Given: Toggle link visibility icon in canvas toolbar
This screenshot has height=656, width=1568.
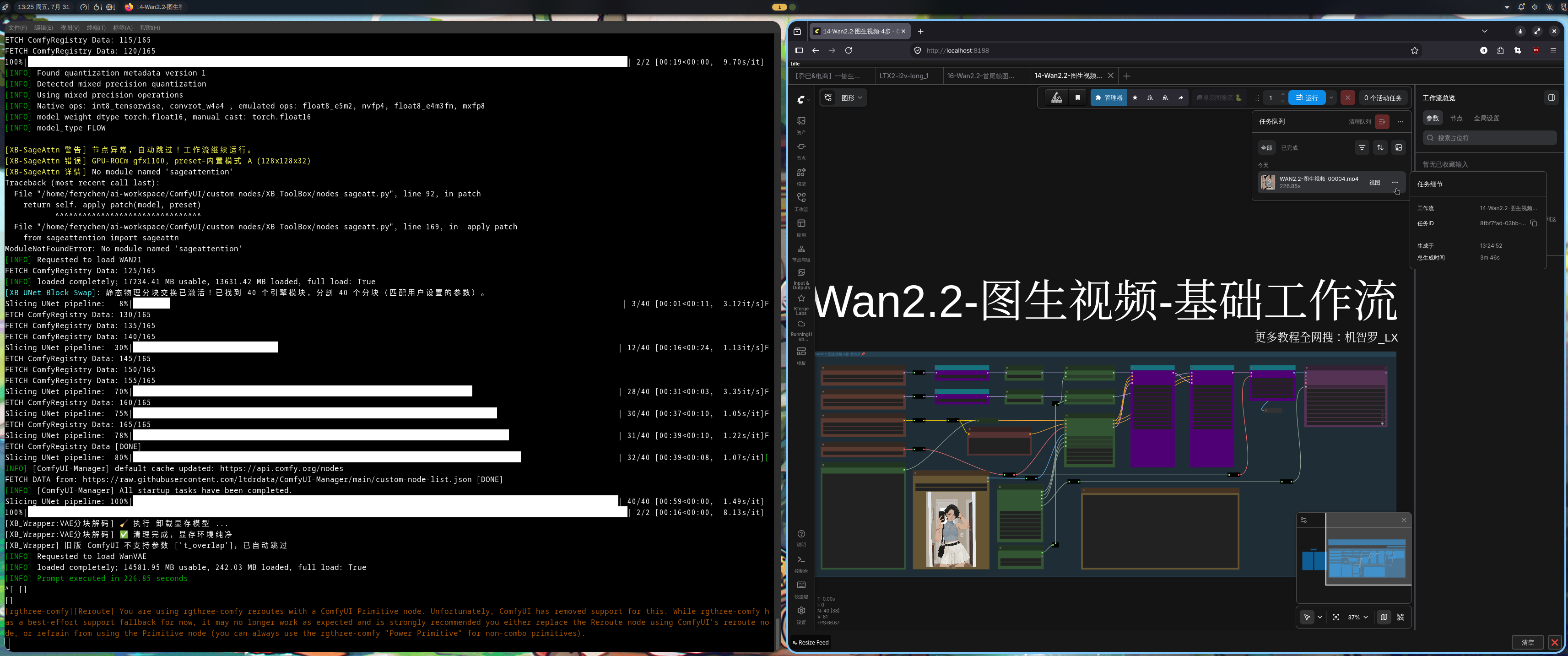Looking at the screenshot, I should [x=1400, y=617].
